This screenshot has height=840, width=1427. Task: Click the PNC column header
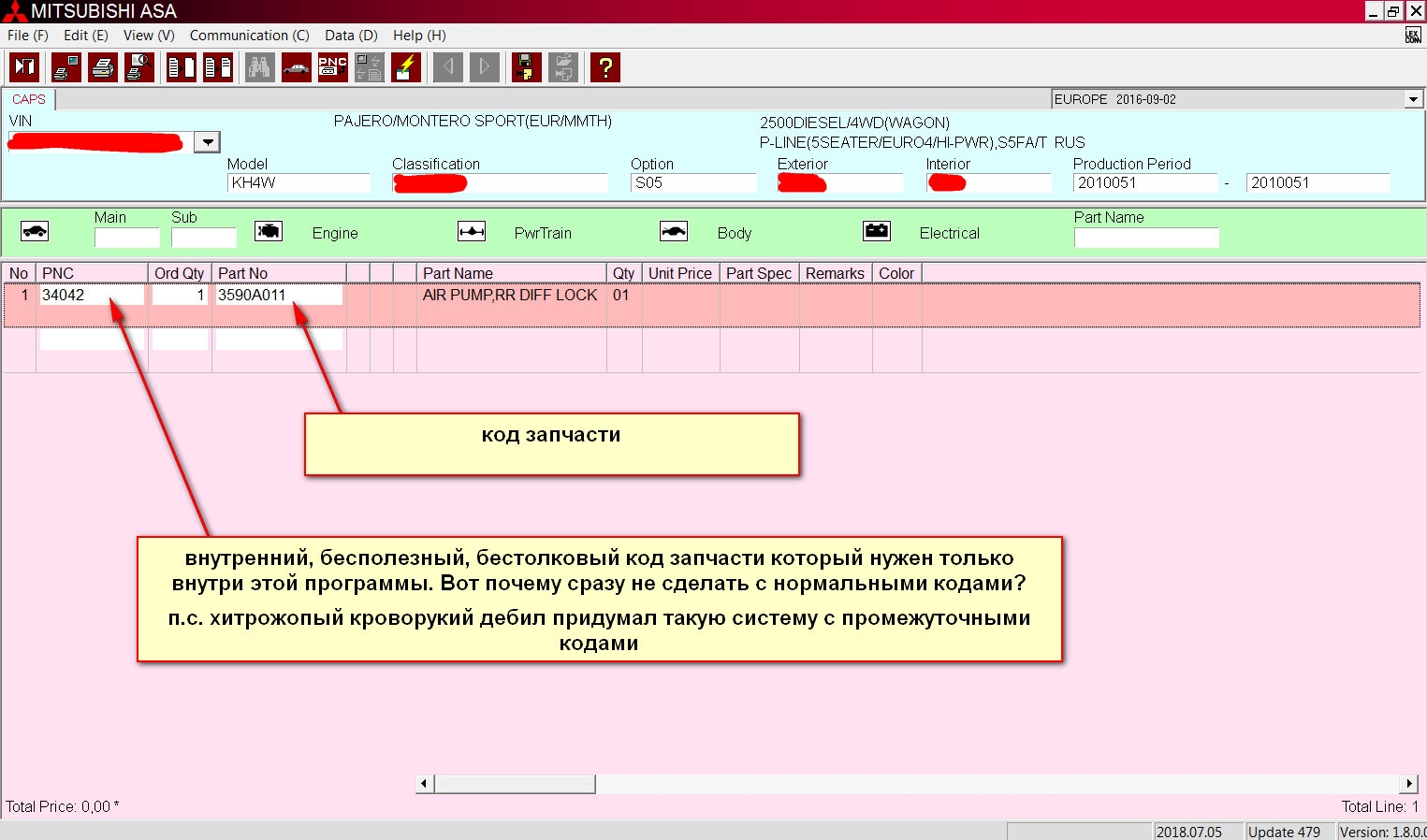point(92,273)
